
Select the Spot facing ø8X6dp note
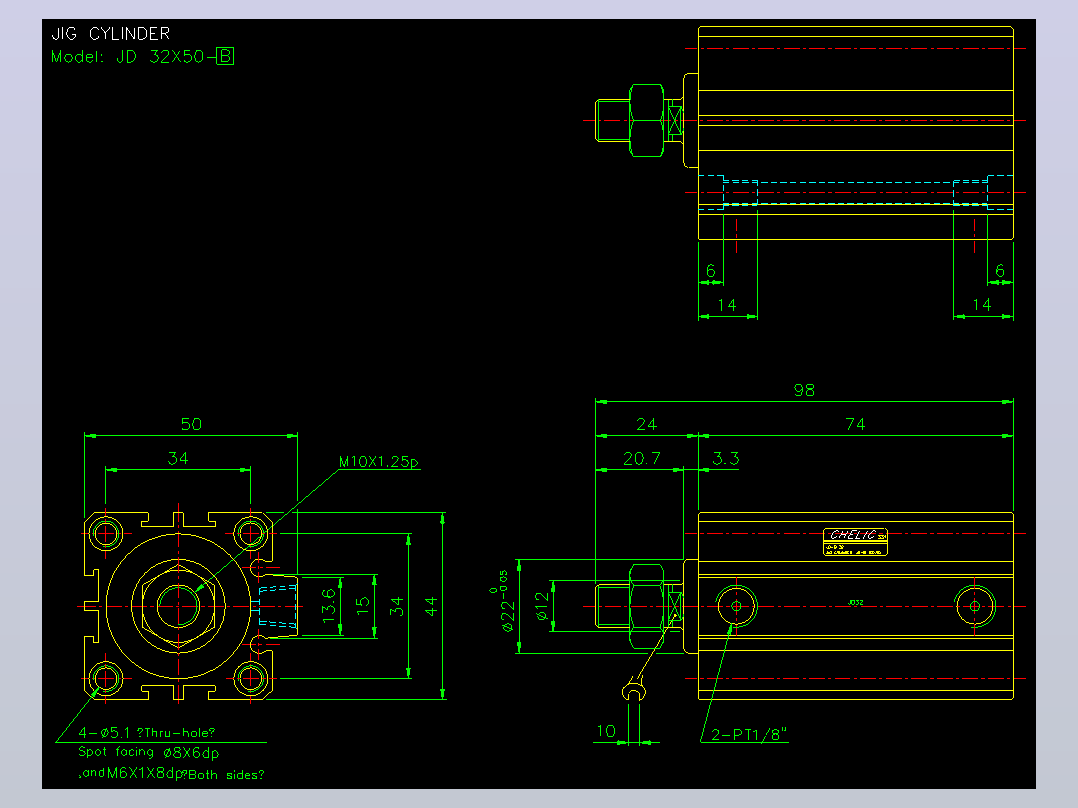coord(148,752)
